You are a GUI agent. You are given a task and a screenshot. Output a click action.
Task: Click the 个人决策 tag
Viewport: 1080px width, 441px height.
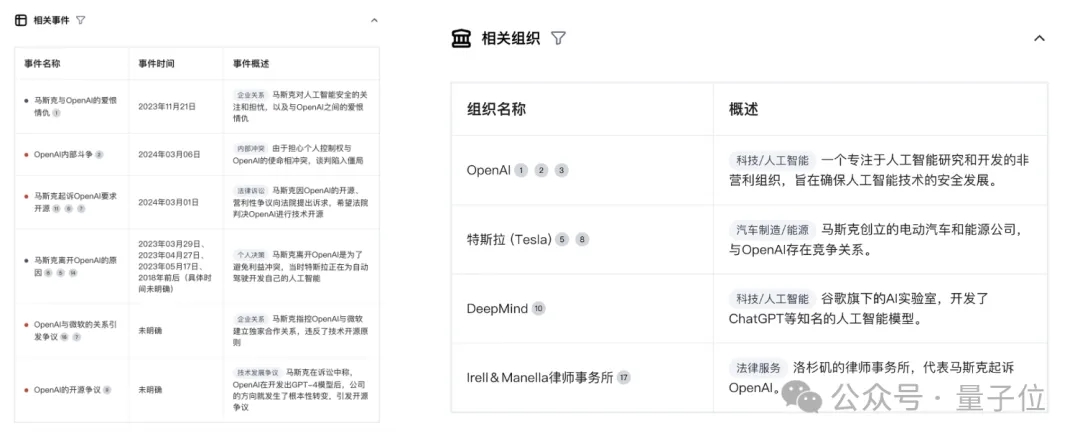point(251,254)
